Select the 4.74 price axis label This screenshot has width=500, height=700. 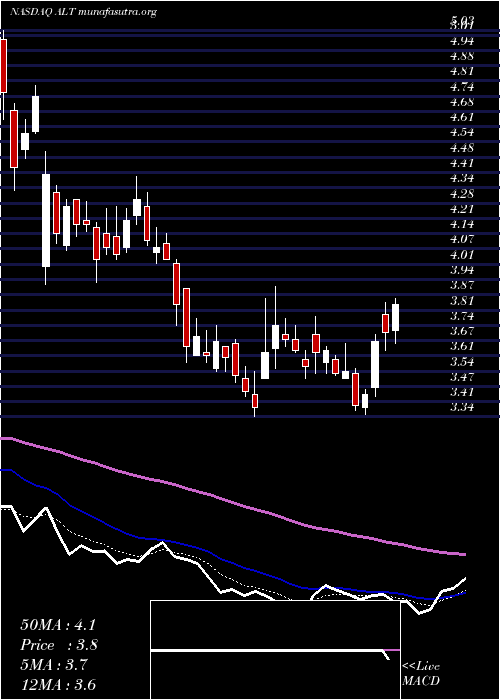coord(462,87)
